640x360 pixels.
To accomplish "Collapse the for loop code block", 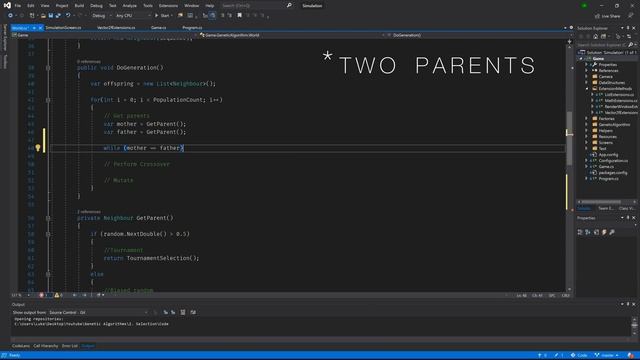I will (x=48, y=100).
